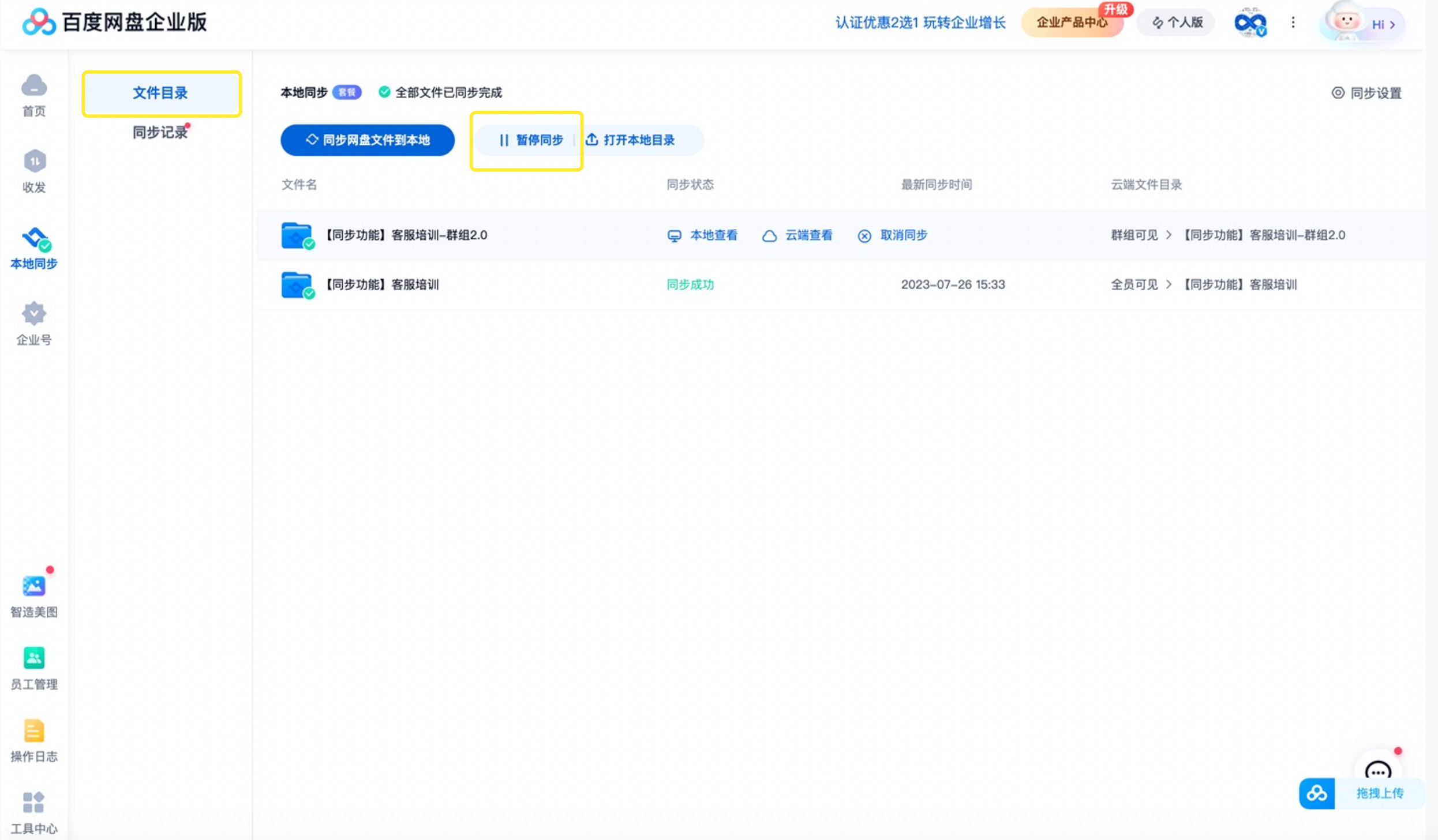Click the green sync-complete check icon
This screenshot has width=1438, height=840.
[x=384, y=92]
